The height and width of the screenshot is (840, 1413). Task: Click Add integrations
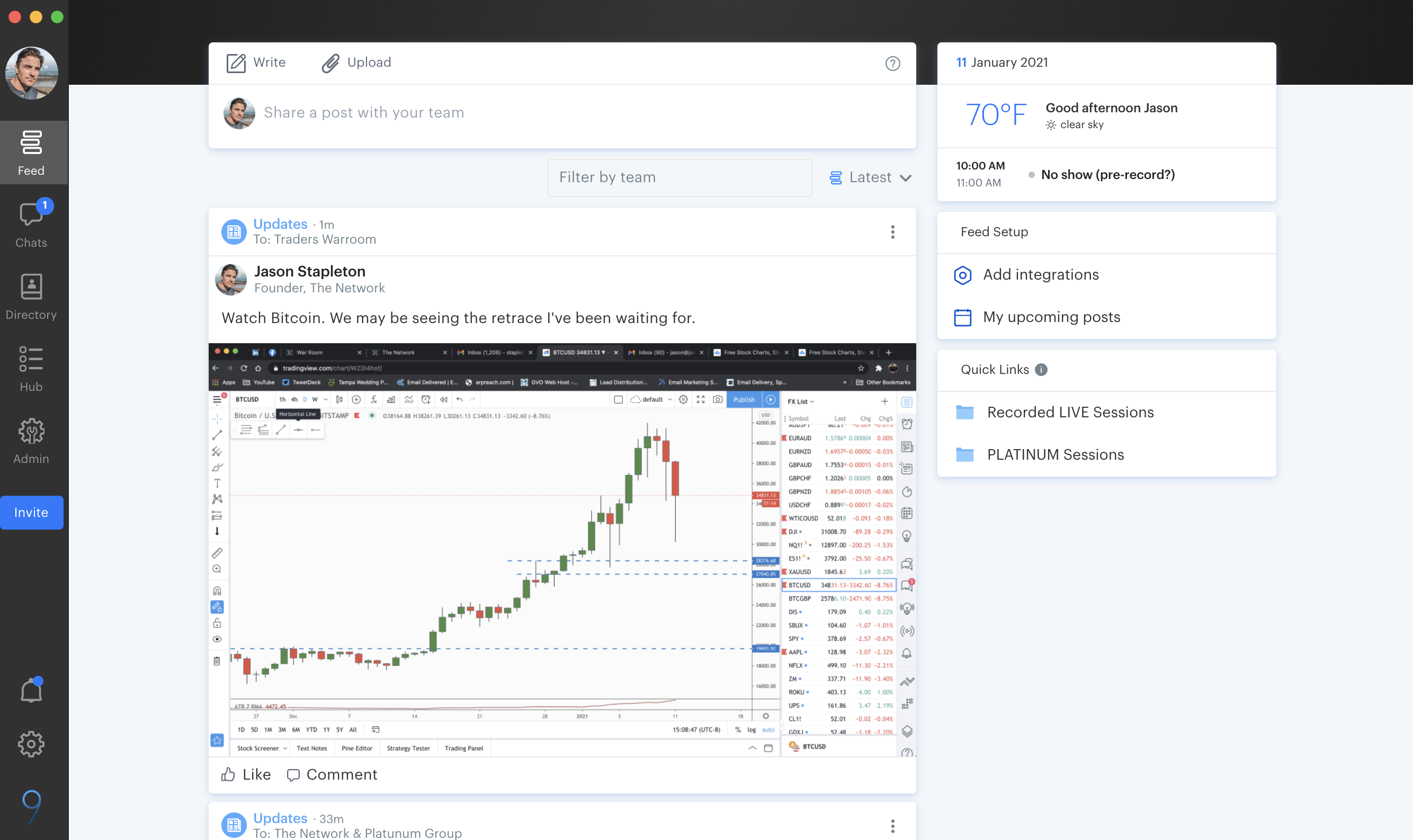[x=1041, y=274]
